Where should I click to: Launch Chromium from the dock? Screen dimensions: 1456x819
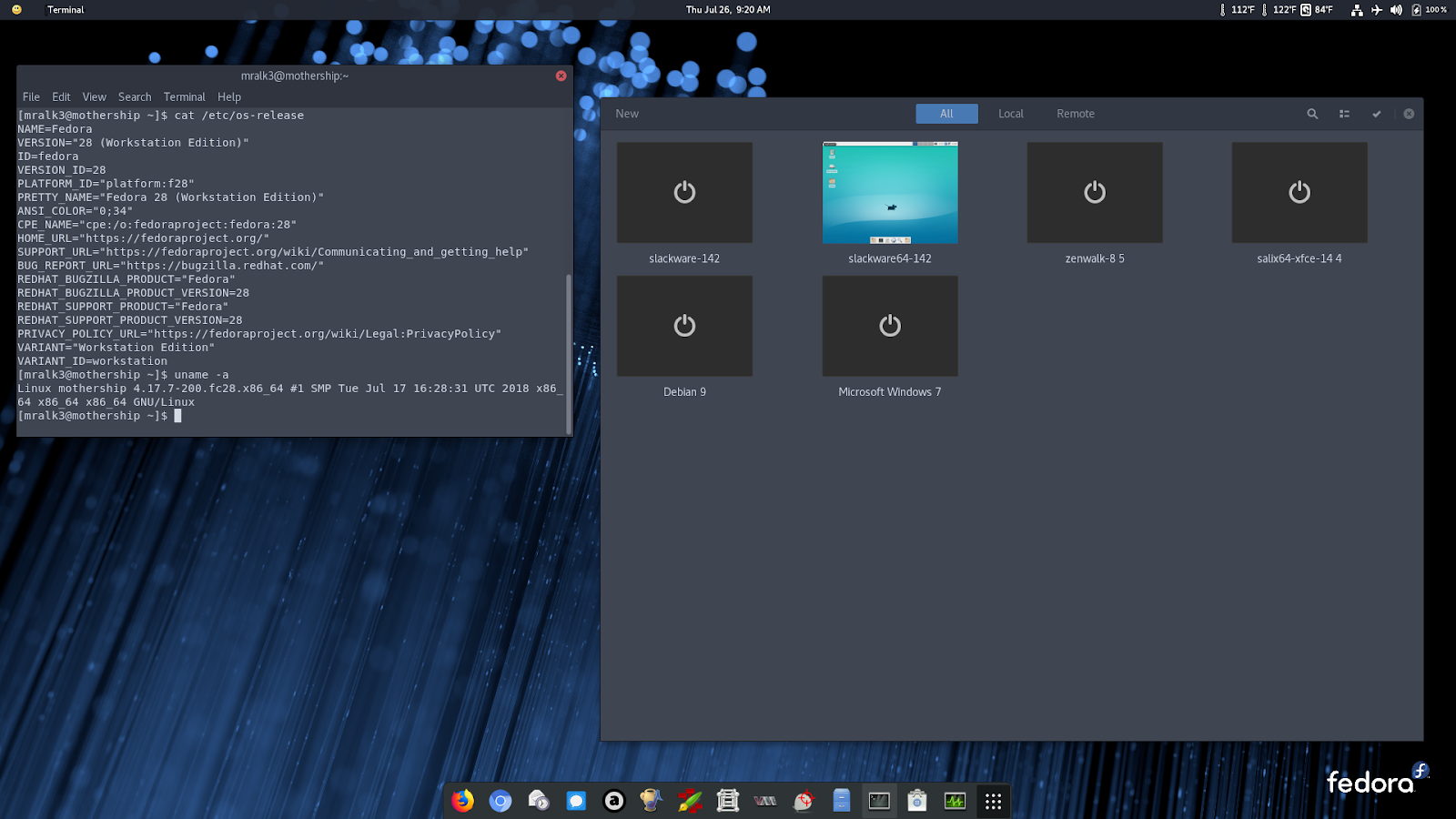pos(500,801)
